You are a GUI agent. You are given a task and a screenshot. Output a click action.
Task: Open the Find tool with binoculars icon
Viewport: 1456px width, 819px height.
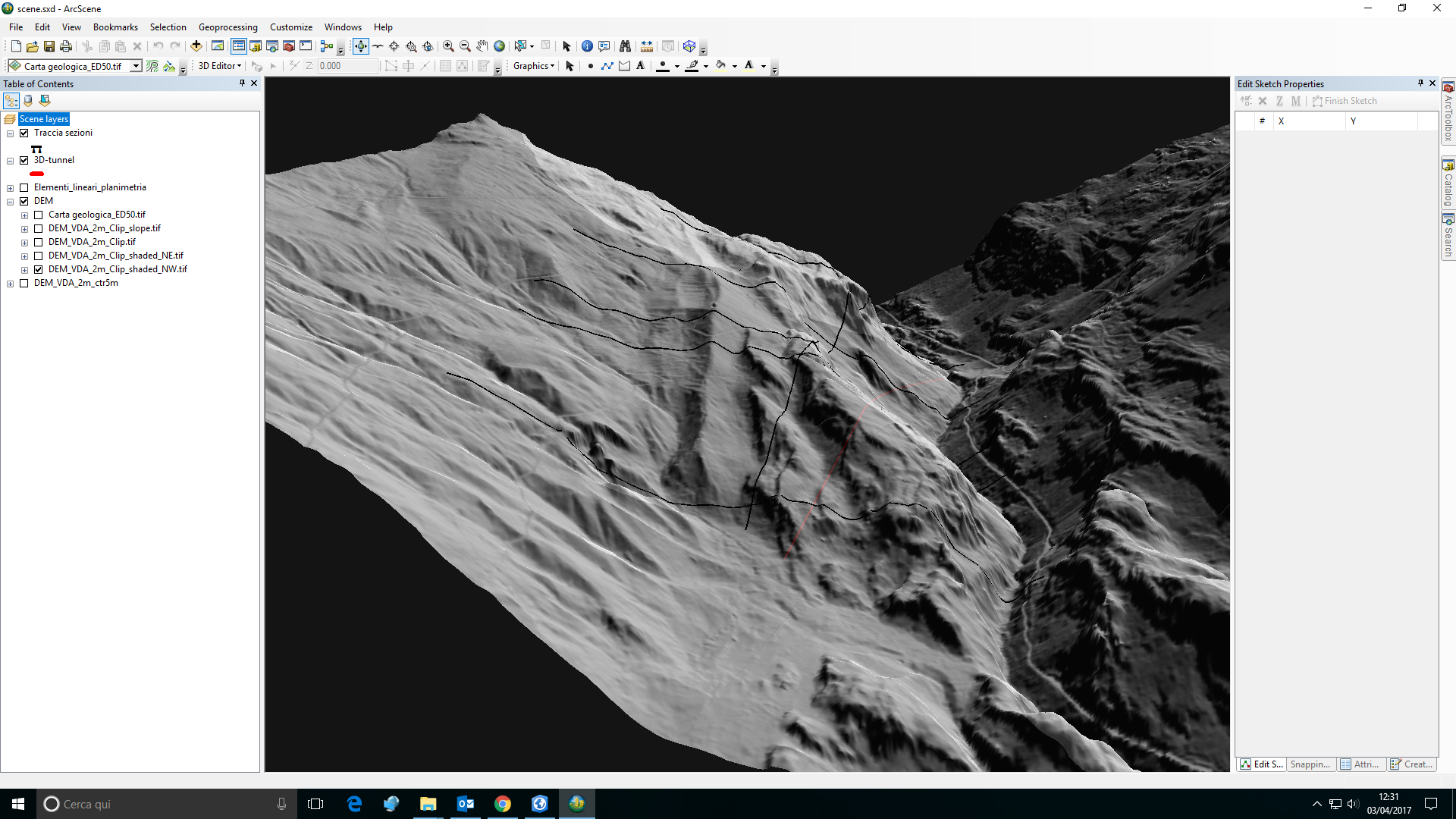coord(625,45)
